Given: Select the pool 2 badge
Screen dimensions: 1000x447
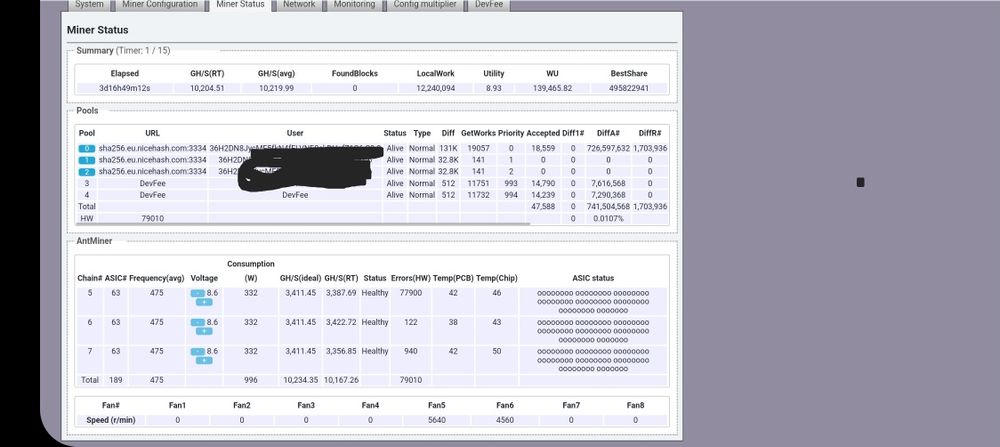Looking at the screenshot, I should (x=87, y=172).
